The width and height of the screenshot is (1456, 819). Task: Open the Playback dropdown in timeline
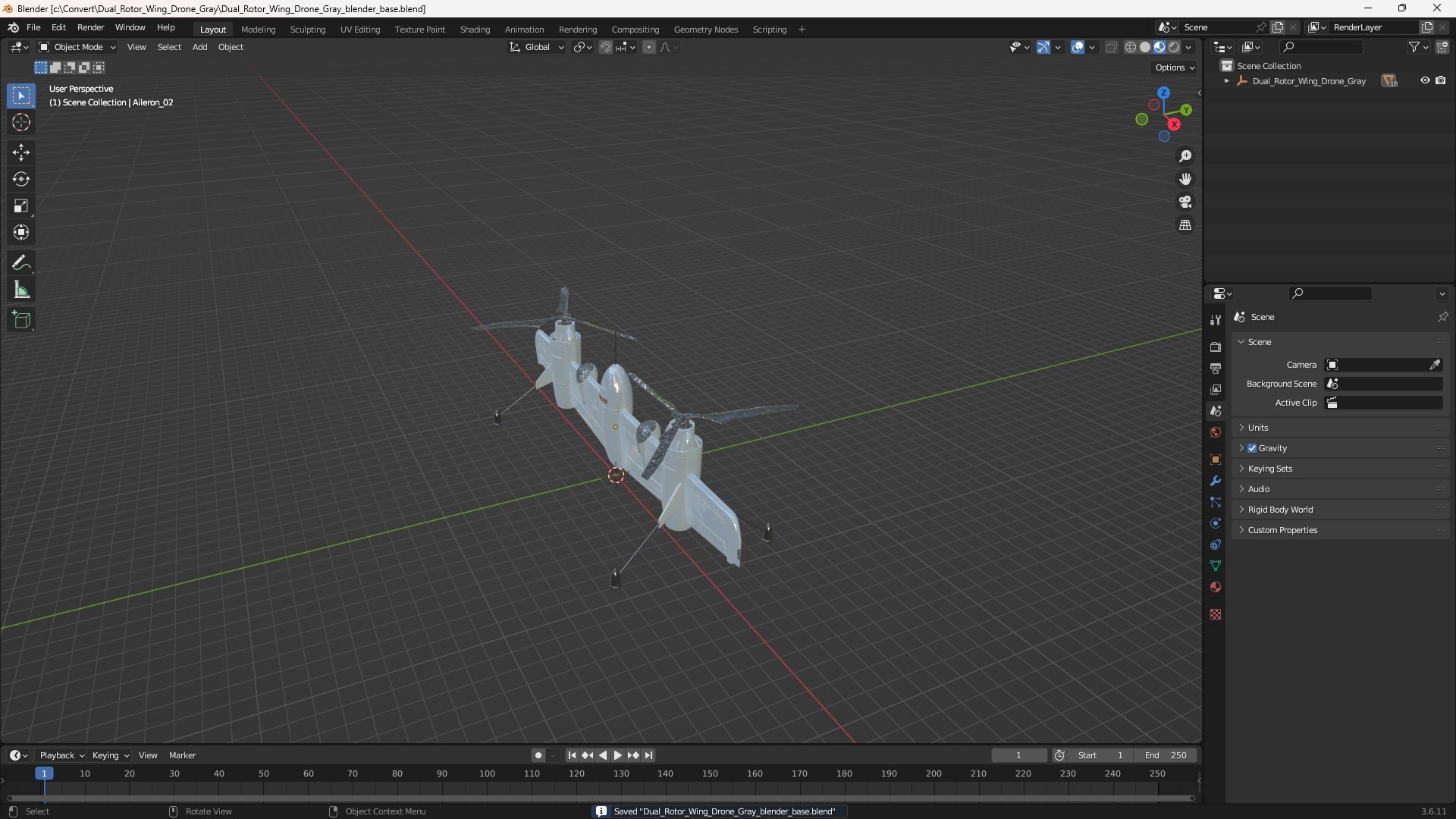61,755
